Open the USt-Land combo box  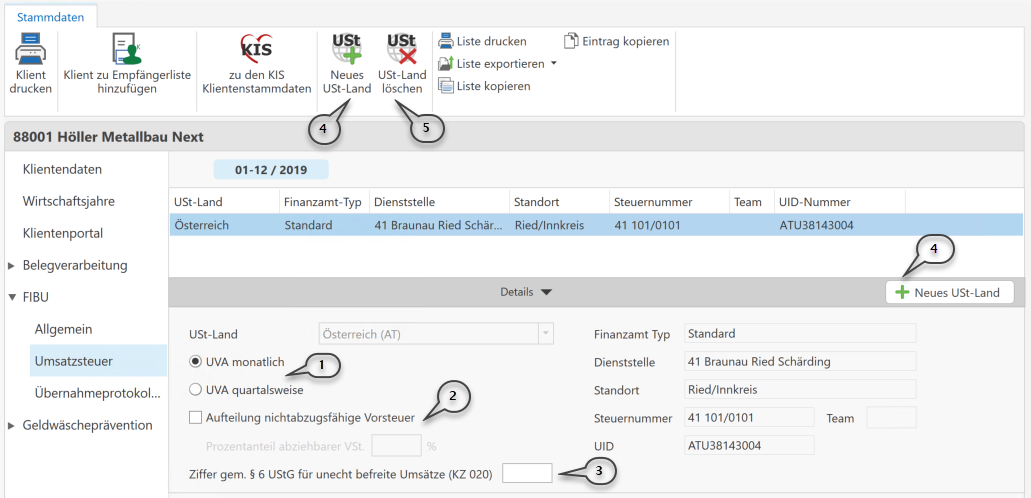(x=545, y=334)
